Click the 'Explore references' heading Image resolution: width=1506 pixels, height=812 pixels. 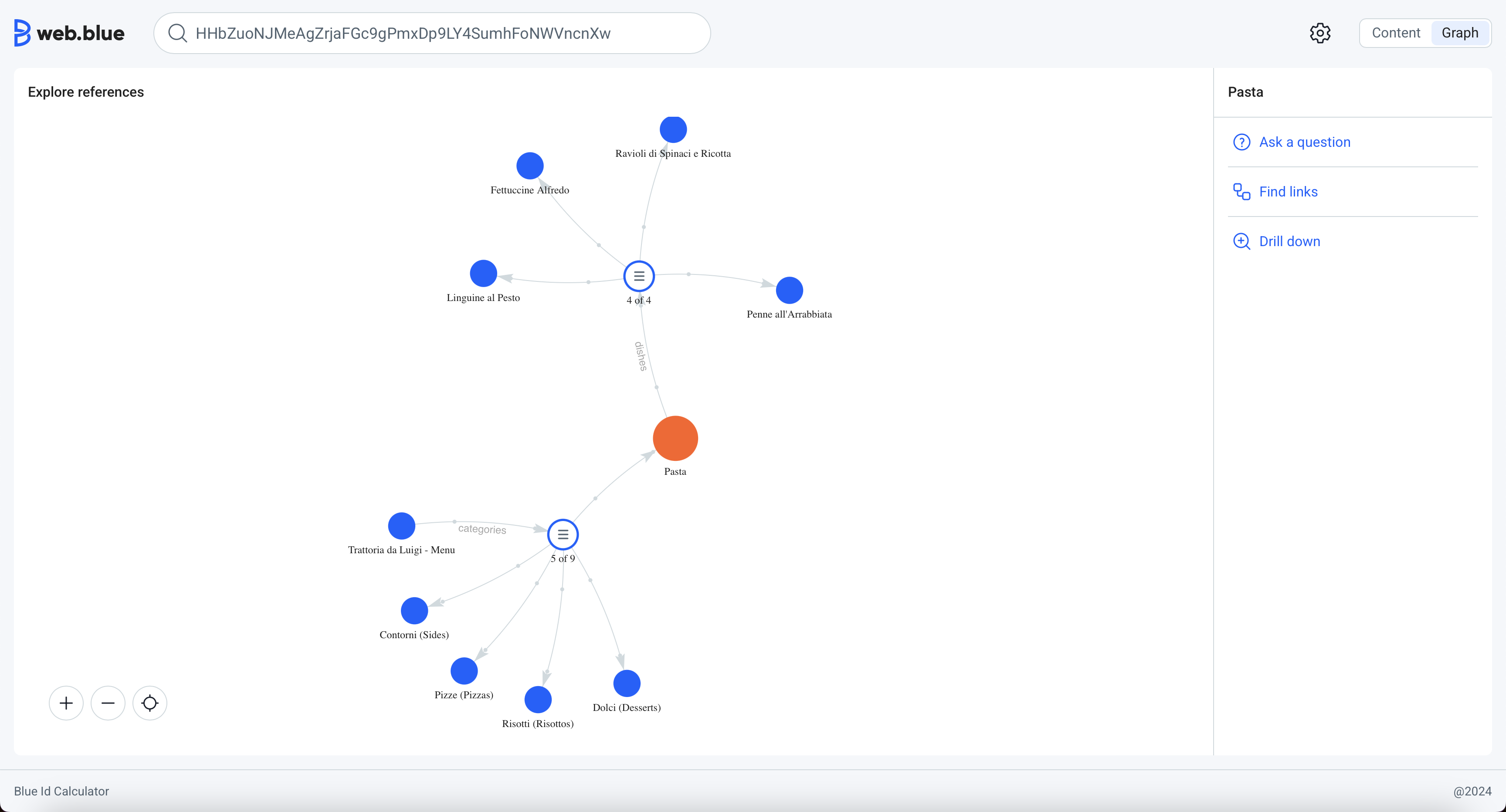[x=86, y=92]
